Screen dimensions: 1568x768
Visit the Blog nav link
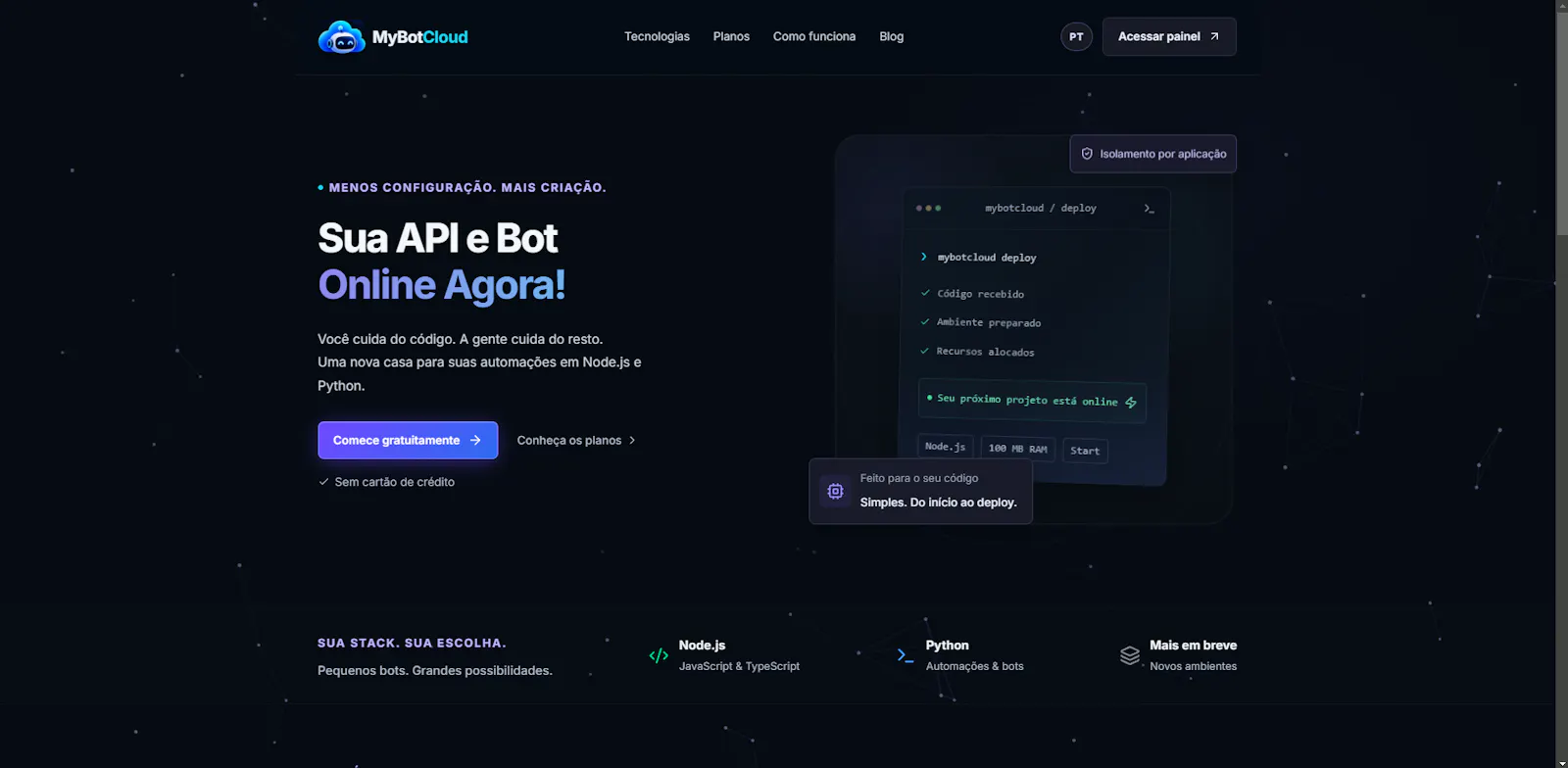[x=891, y=36]
